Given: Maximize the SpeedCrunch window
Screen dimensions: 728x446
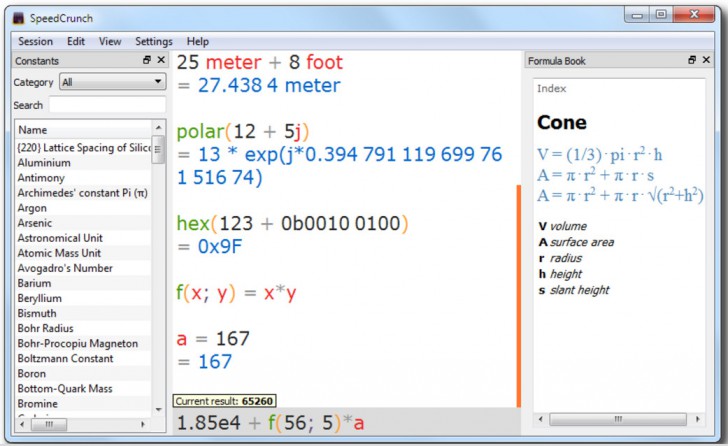Looking at the screenshot, I should 661,15.
